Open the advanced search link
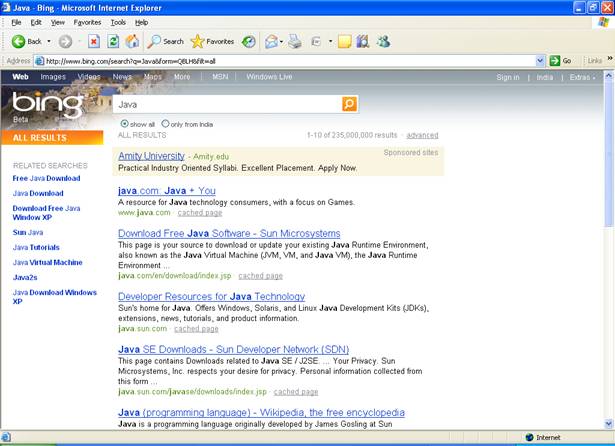Image resolution: width=615 pixels, height=446 pixels. click(422, 135)
